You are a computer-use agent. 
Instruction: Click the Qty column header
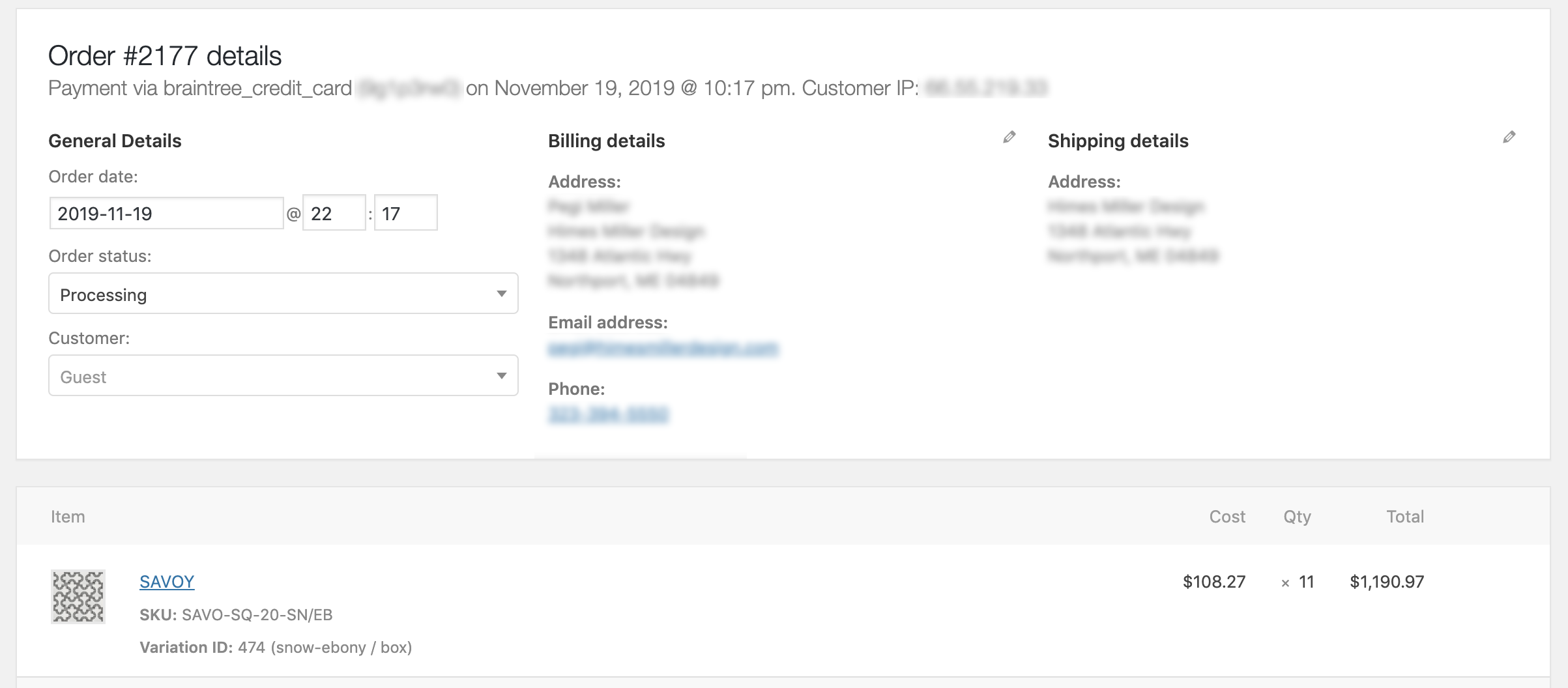point(1297,516)
